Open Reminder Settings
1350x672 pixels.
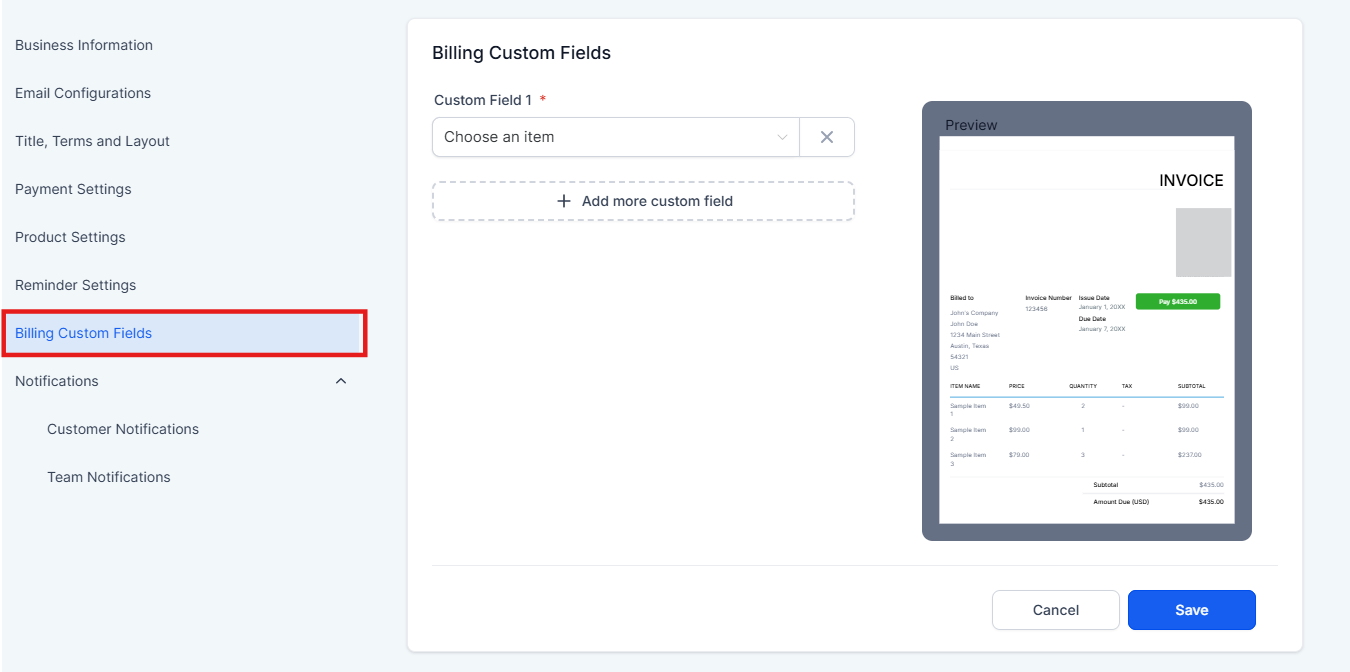[75, 285]
